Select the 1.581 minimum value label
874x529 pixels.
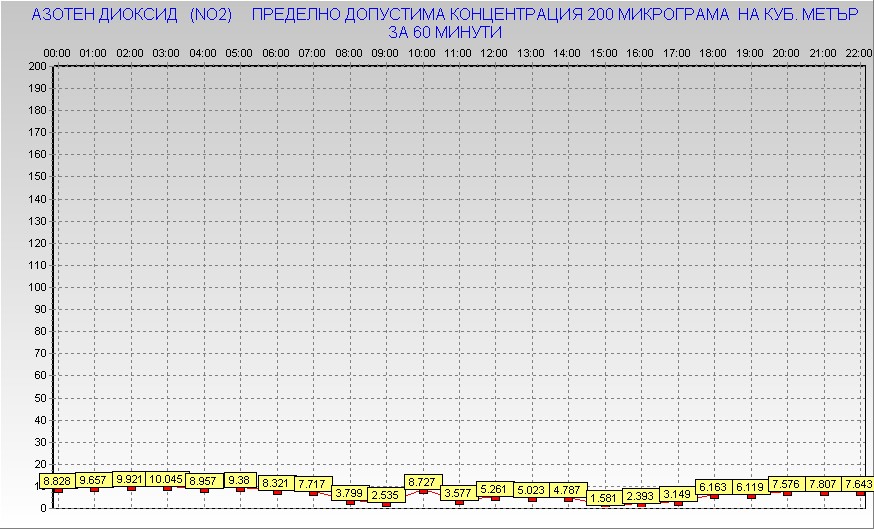pyautogui.click(x=604, y=498)
